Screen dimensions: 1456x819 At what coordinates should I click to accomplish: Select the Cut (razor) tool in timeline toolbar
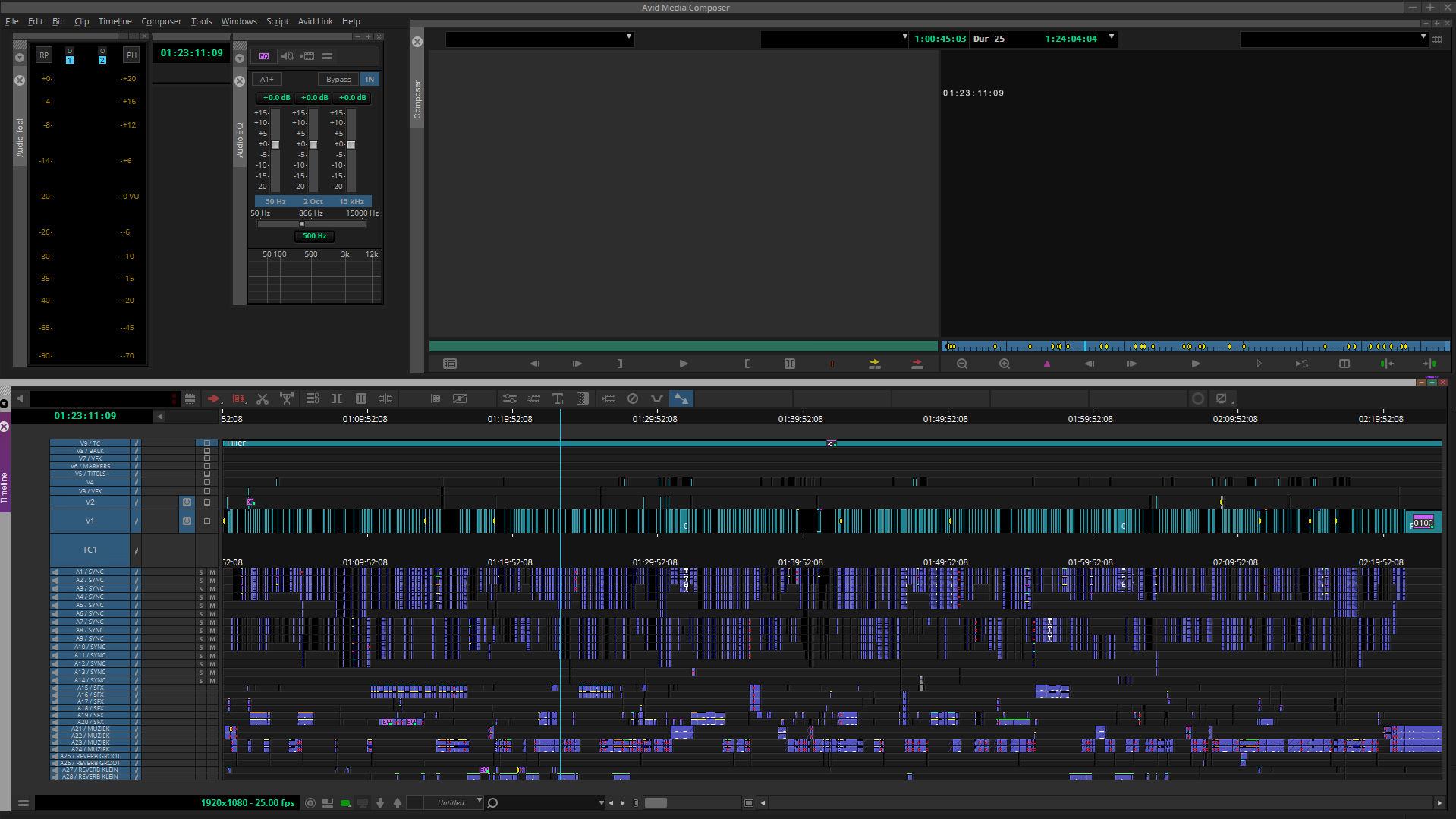coord(263,398)
